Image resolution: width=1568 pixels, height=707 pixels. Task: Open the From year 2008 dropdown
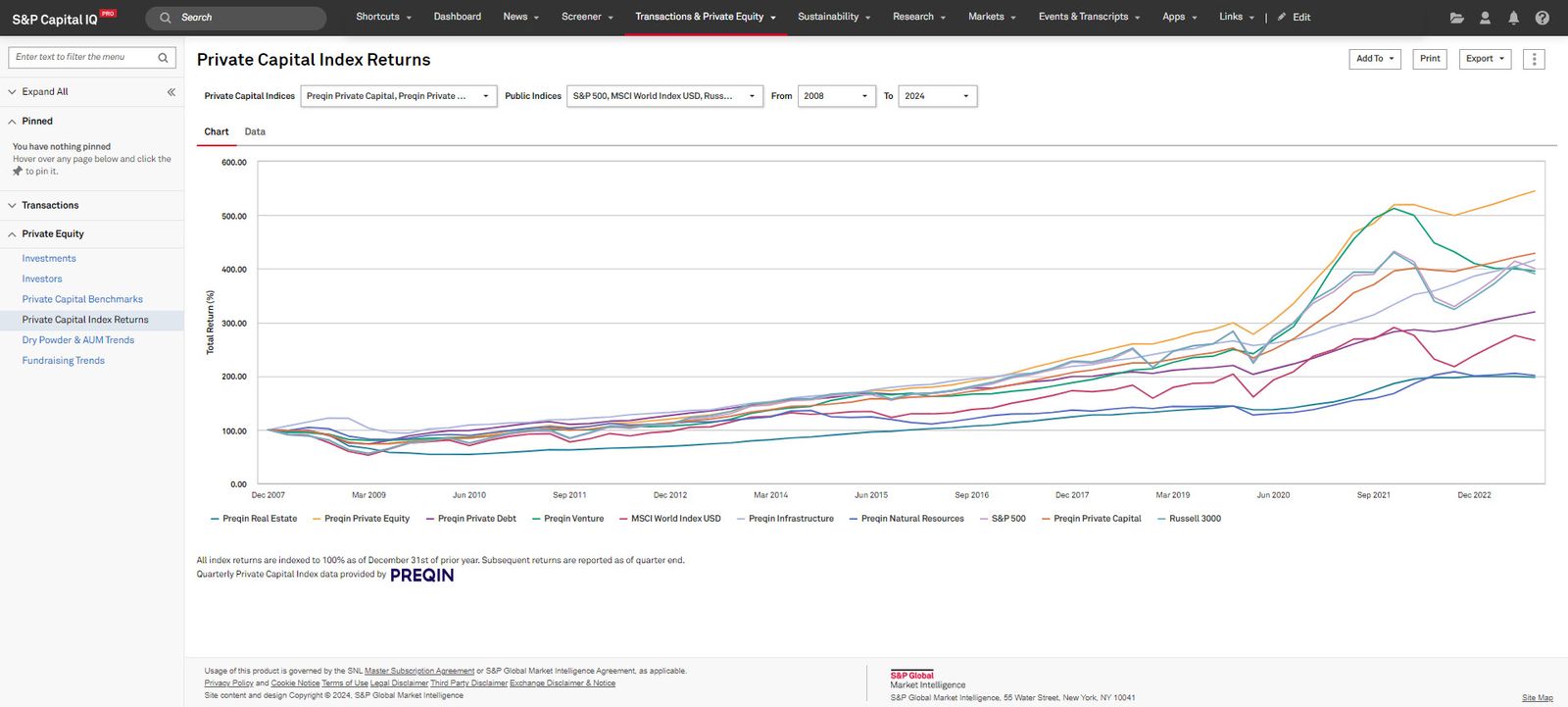point(836,96)
